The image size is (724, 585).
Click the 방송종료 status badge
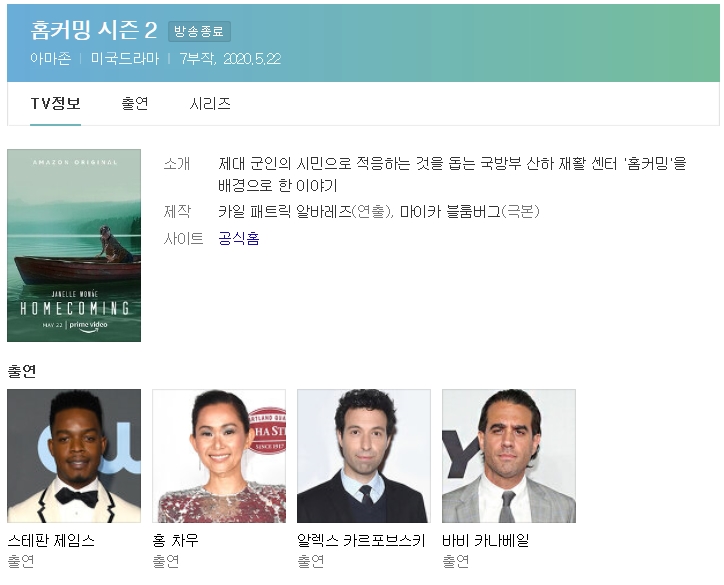coord(199,31)
